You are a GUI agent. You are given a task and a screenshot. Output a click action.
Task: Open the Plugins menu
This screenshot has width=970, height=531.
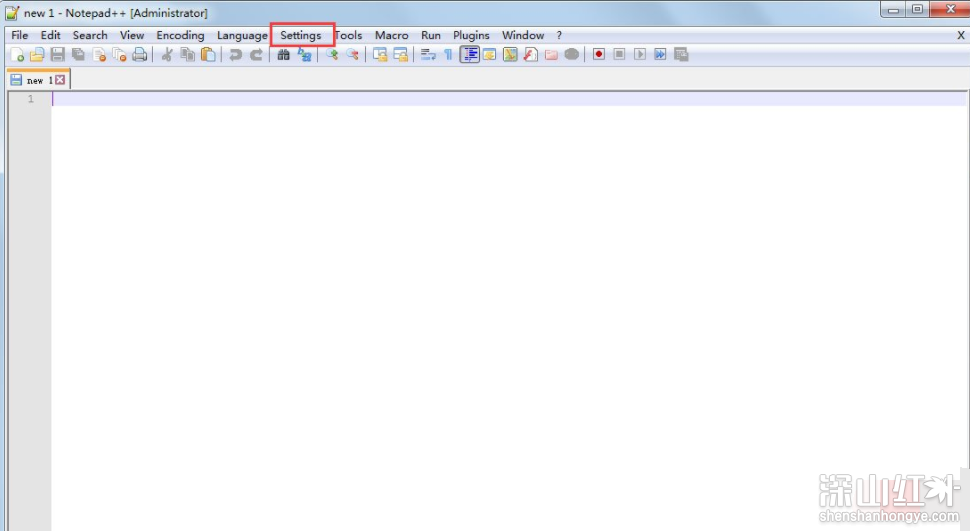click(471, 35)
